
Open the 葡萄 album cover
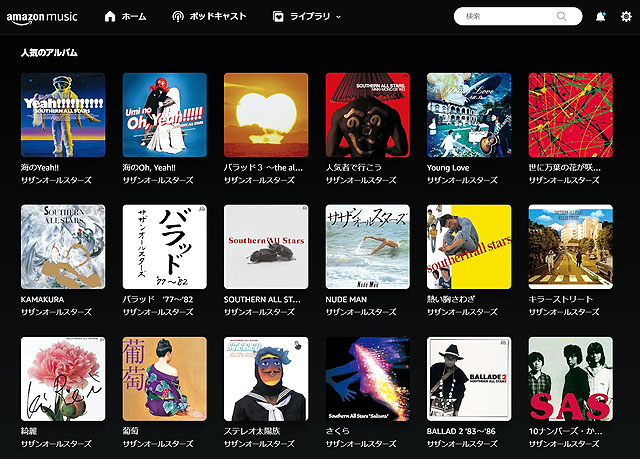click(x=164, y=379)
